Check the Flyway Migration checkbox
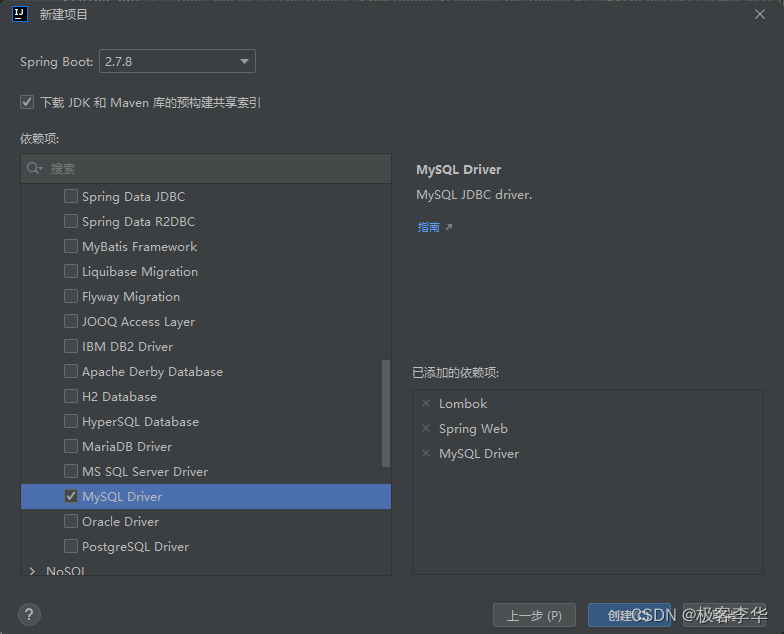This screenshot has height=634, width=784. 71,296
